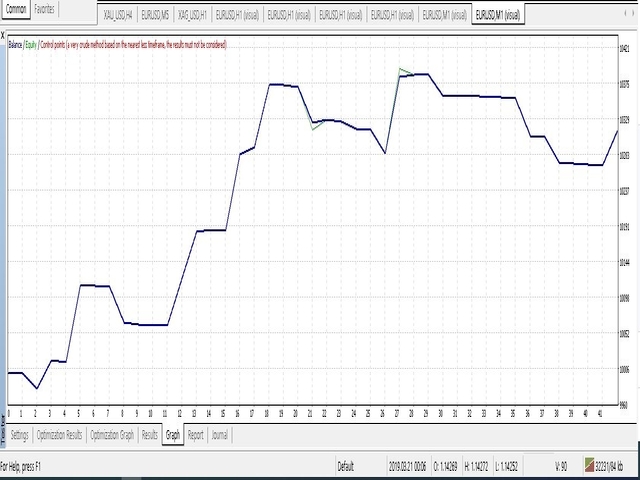Screen dimensions: 640x480
Task: Click the Default profile in status bar
Action: pos(346,466)
